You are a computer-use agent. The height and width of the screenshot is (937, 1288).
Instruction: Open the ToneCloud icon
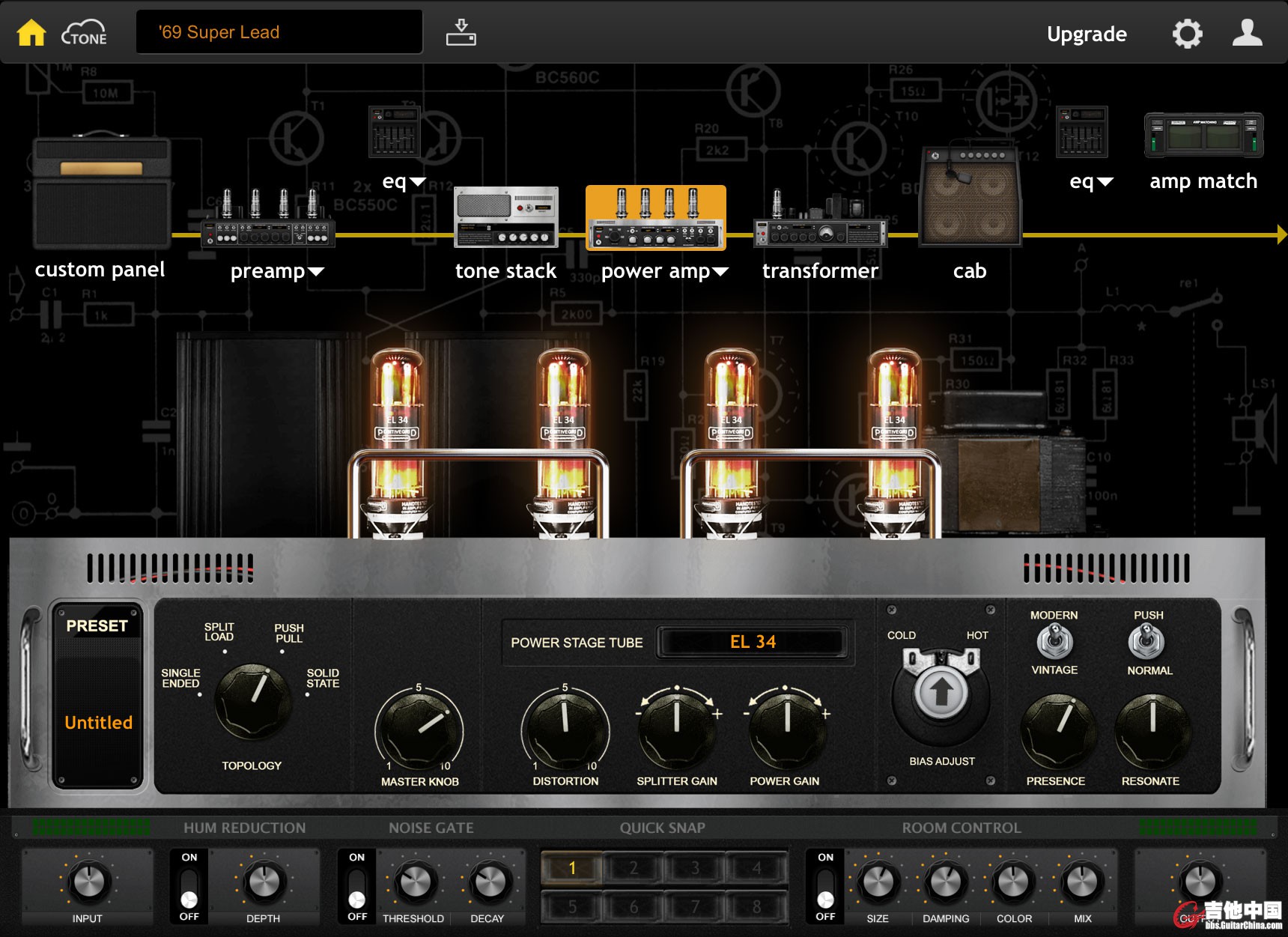click(x=84, y=34)
